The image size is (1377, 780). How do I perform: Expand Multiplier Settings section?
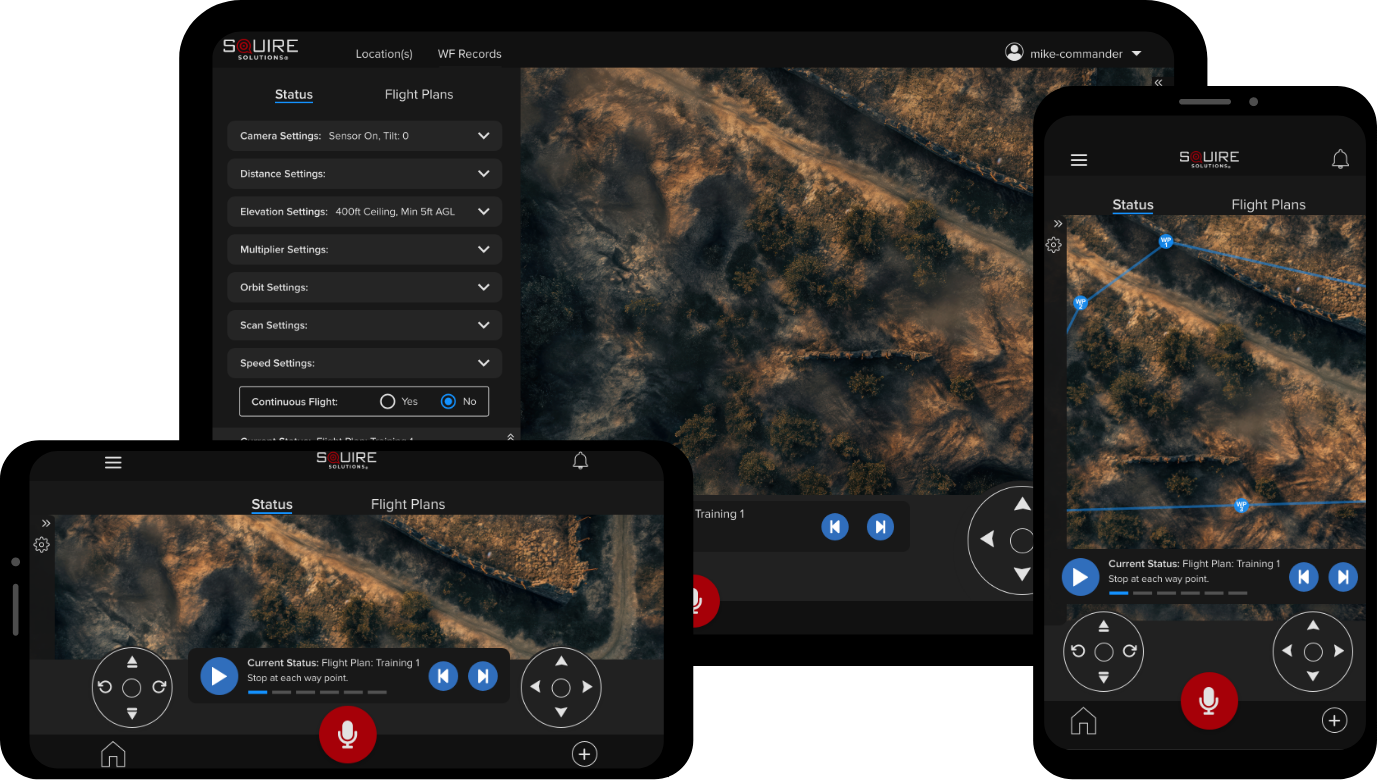pos(365,250)
